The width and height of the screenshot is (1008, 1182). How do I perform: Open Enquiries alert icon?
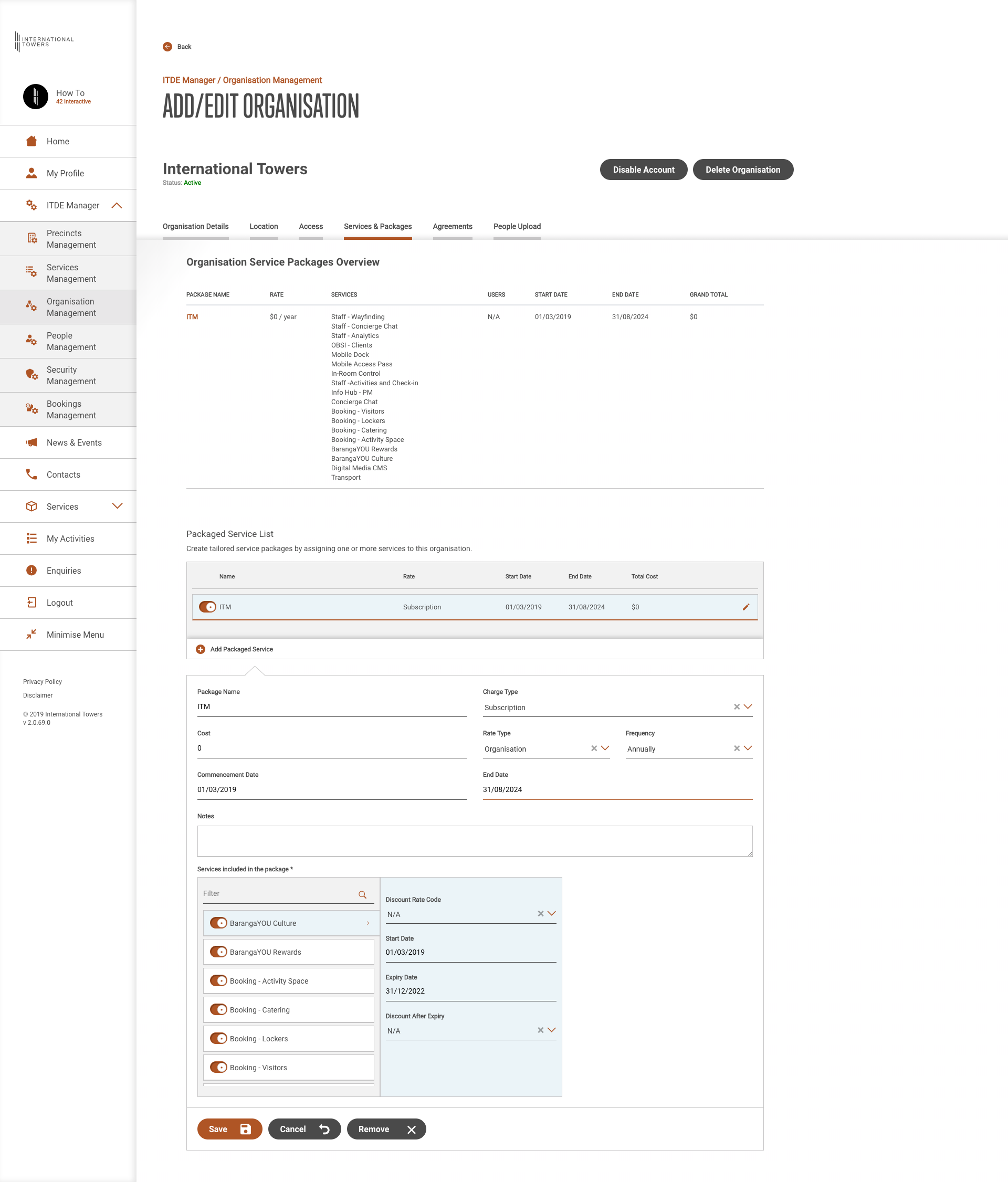pos(31,570)
